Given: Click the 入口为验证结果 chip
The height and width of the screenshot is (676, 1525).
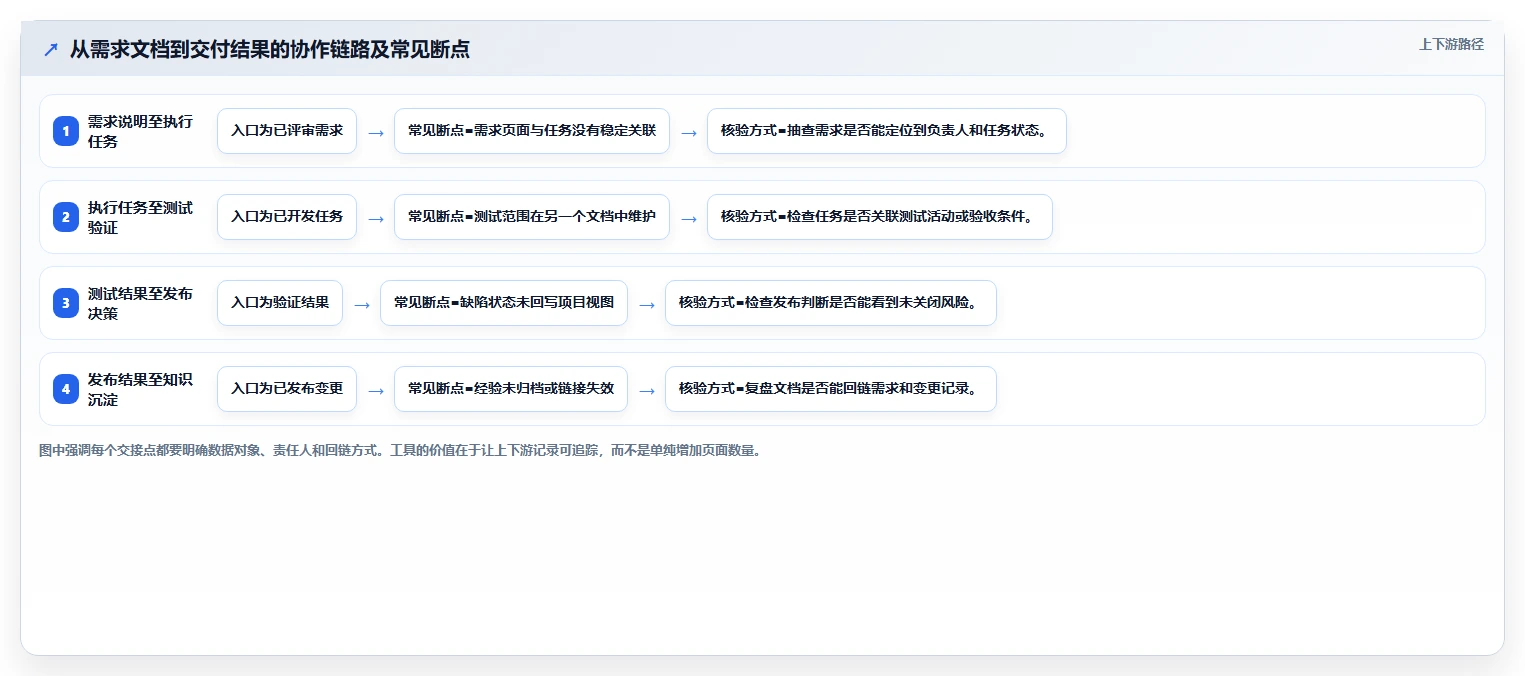Looking at the screenshot, I should pos(280,303).
